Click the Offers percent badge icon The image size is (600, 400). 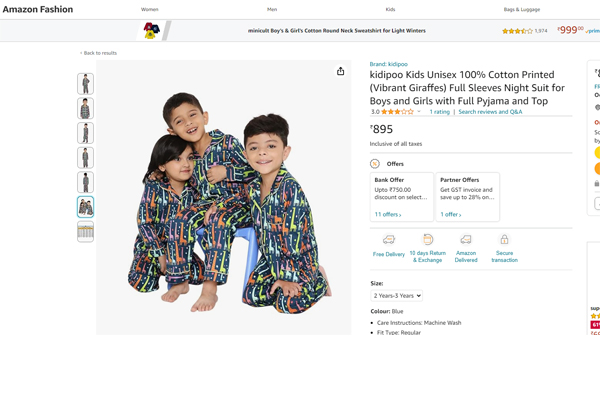(x=375, y=164)
